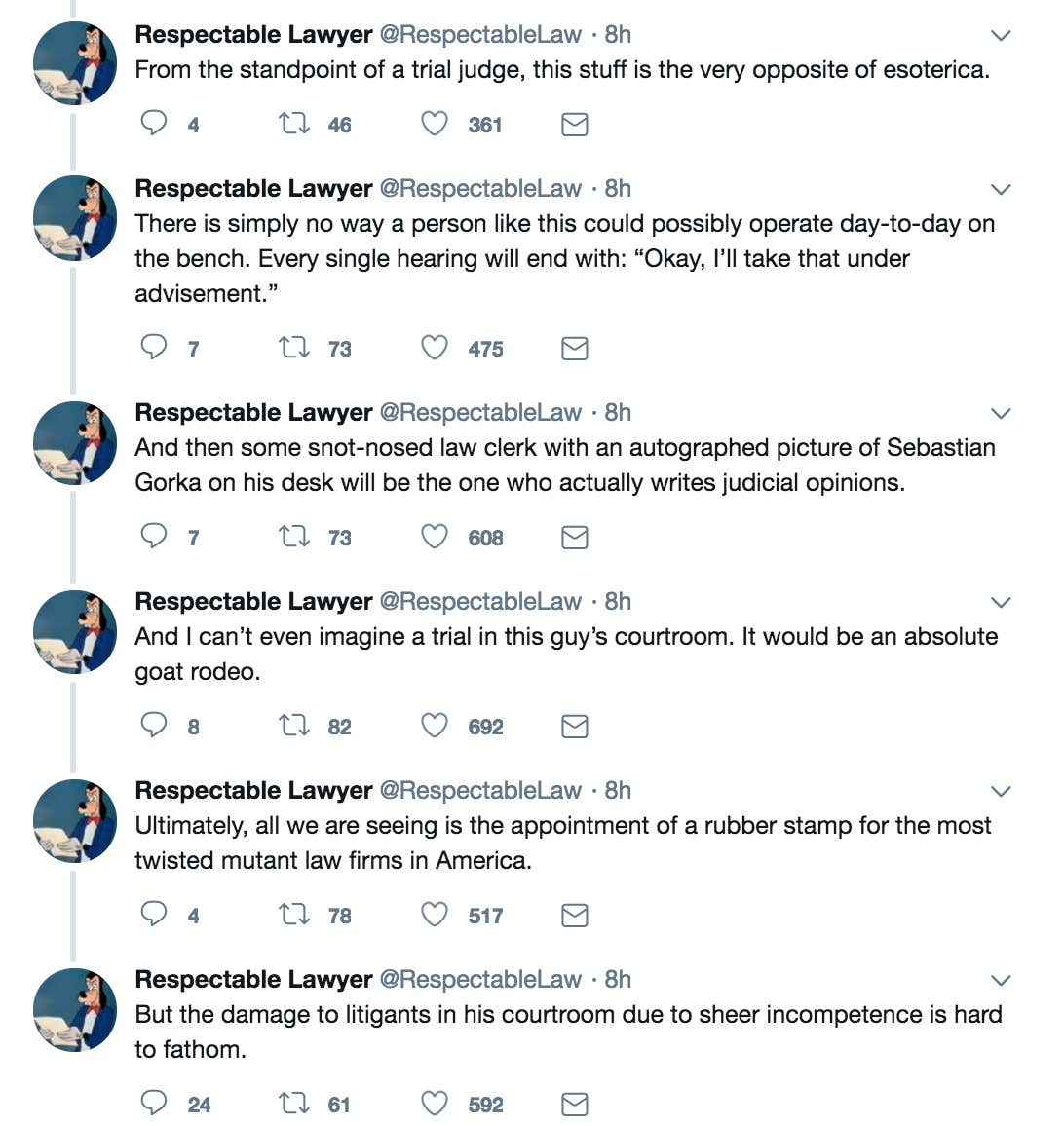Open chevron menu on 'hard to fathom' tweet

(x=1001, y=980)
